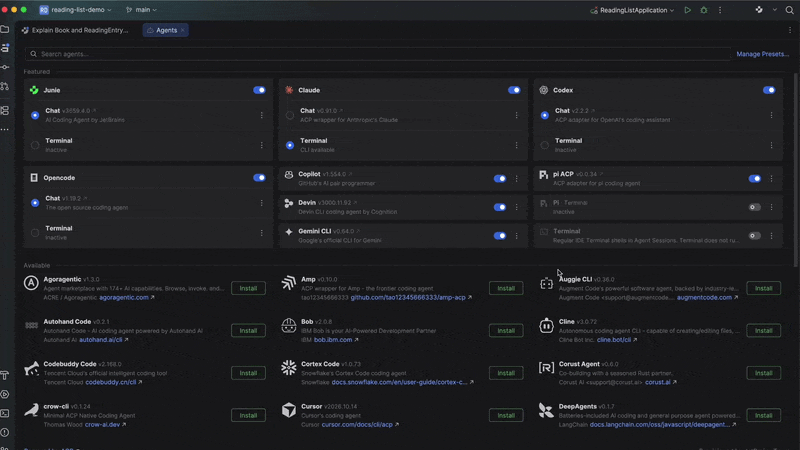
Task: Disable the Claude agent toggle
Action: (514, 90)
